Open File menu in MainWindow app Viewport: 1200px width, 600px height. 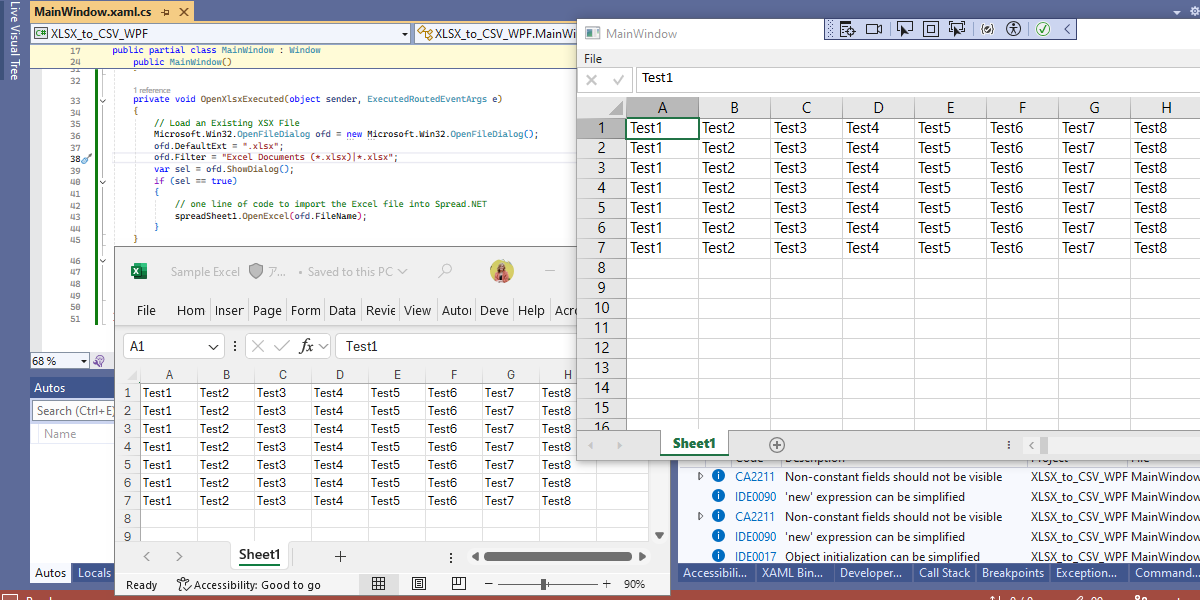pos(593,59)
